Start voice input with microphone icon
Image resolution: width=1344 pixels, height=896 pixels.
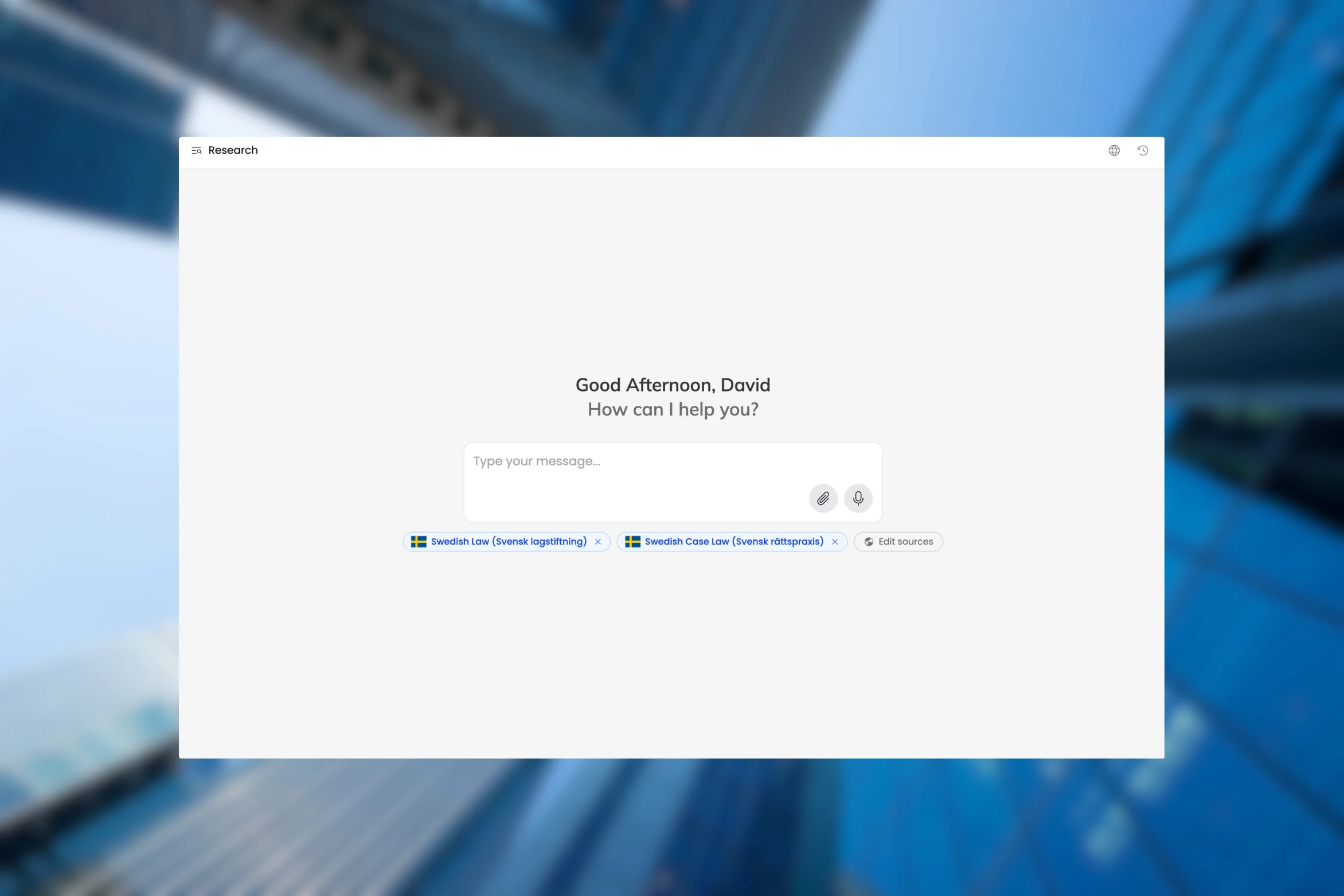858,498
